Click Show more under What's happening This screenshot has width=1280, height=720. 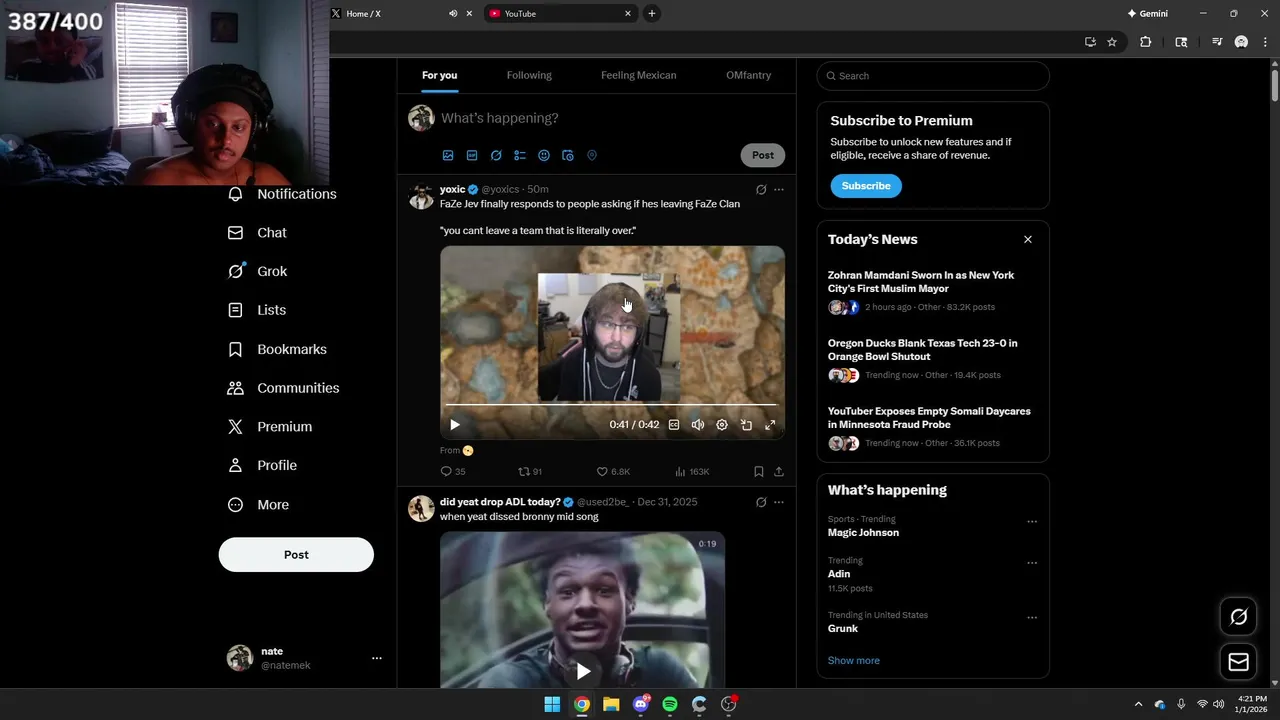[854, 660]
